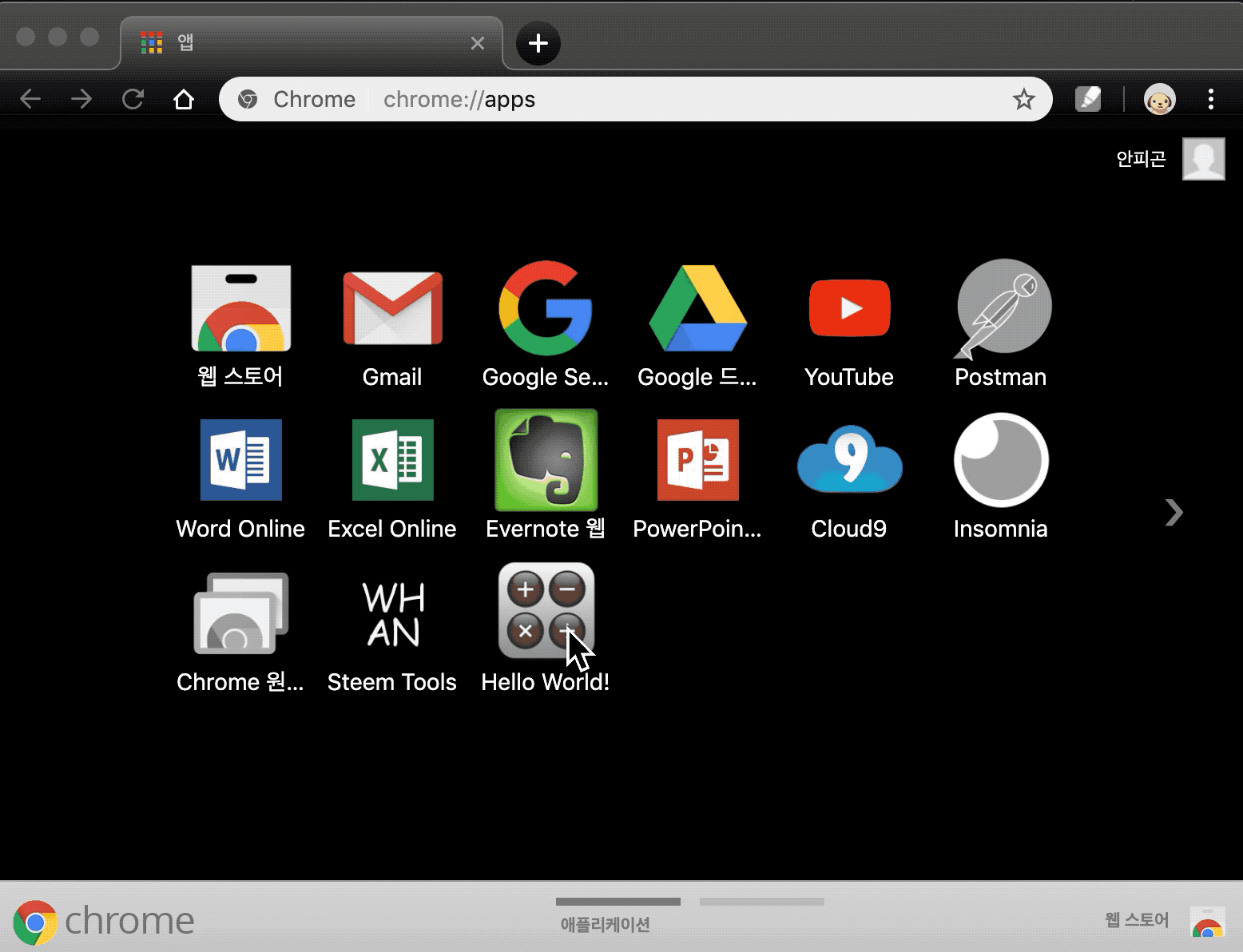Select the 앱 browser tab

coord(312,43)
